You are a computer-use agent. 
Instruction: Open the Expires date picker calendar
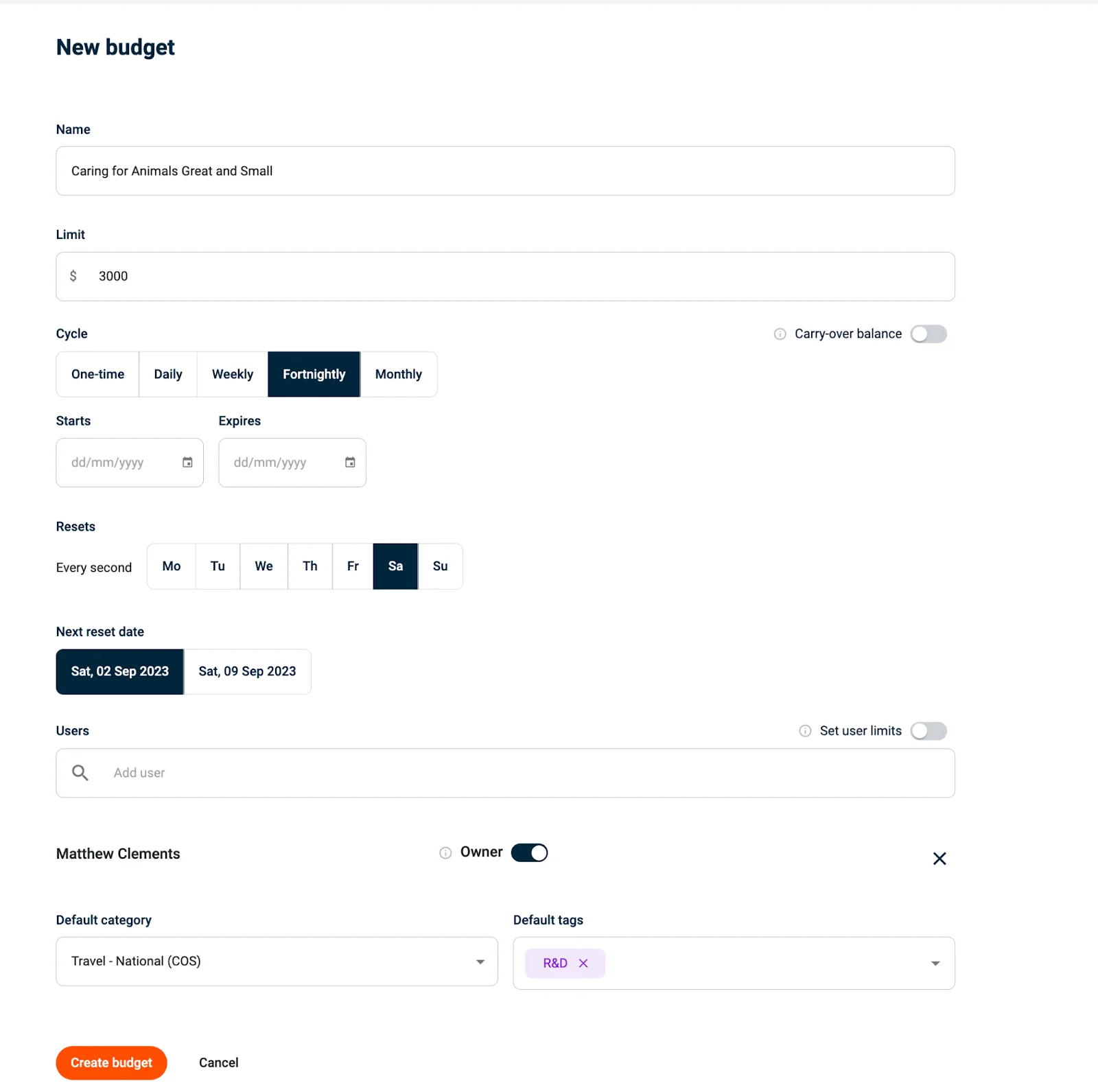[x=349, y=463]
